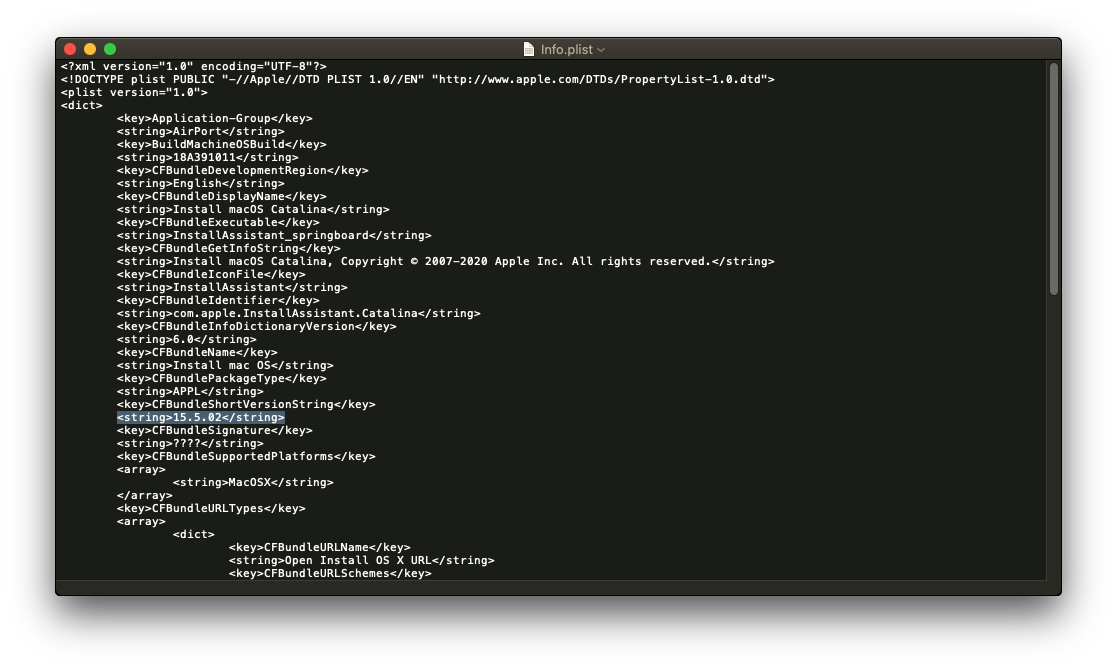Click the InstallAssistant icon file string line
1117x669 pixels.
(x=232, y=287)
